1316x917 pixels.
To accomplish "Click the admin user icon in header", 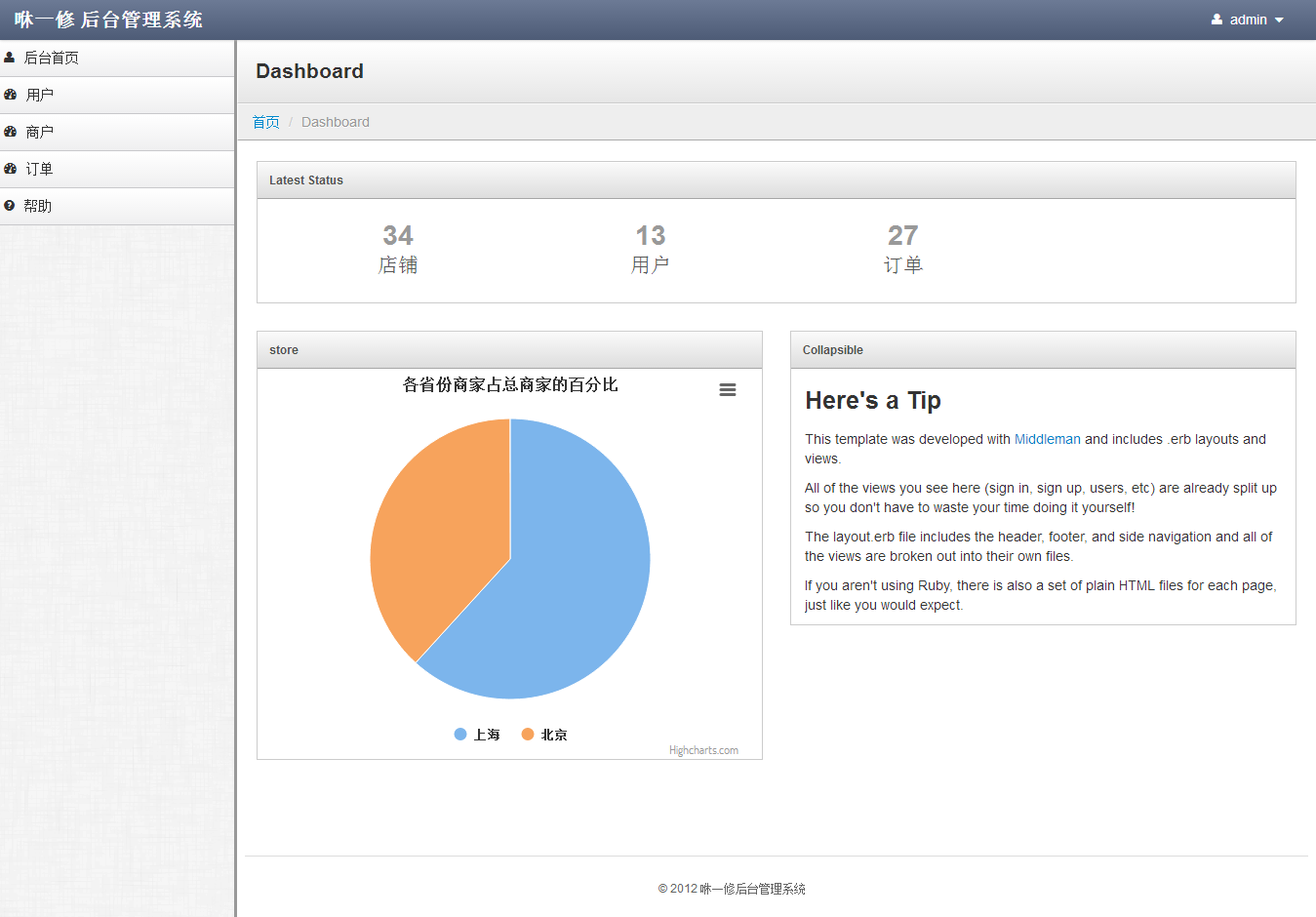I will [x=1216, y=20].
